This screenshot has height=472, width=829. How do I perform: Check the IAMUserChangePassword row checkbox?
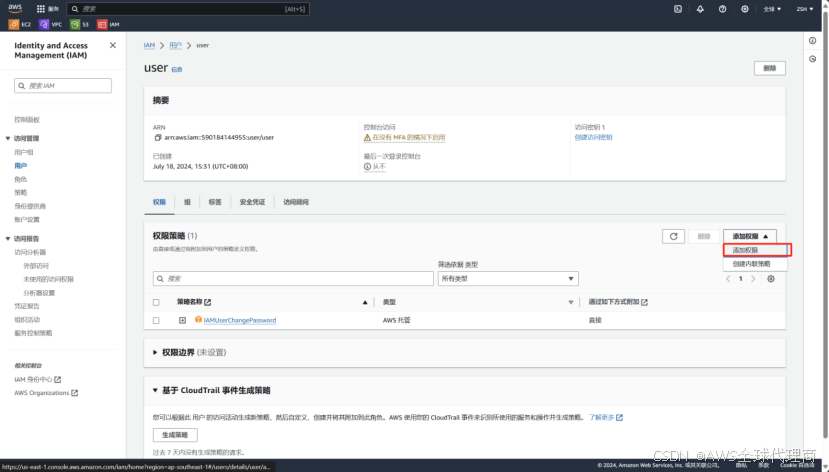tap(156, 320)
